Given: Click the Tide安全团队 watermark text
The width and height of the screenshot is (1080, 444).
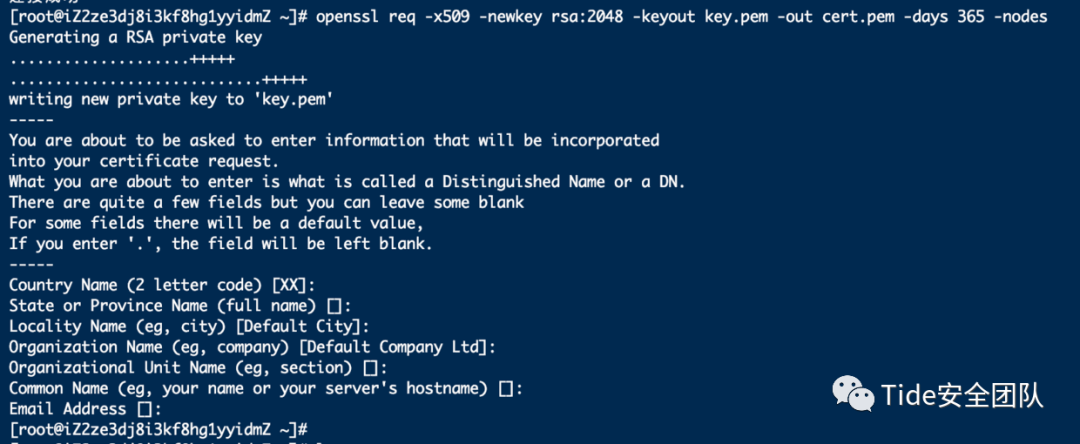Looking at the screenshot, I should point(961,395).
